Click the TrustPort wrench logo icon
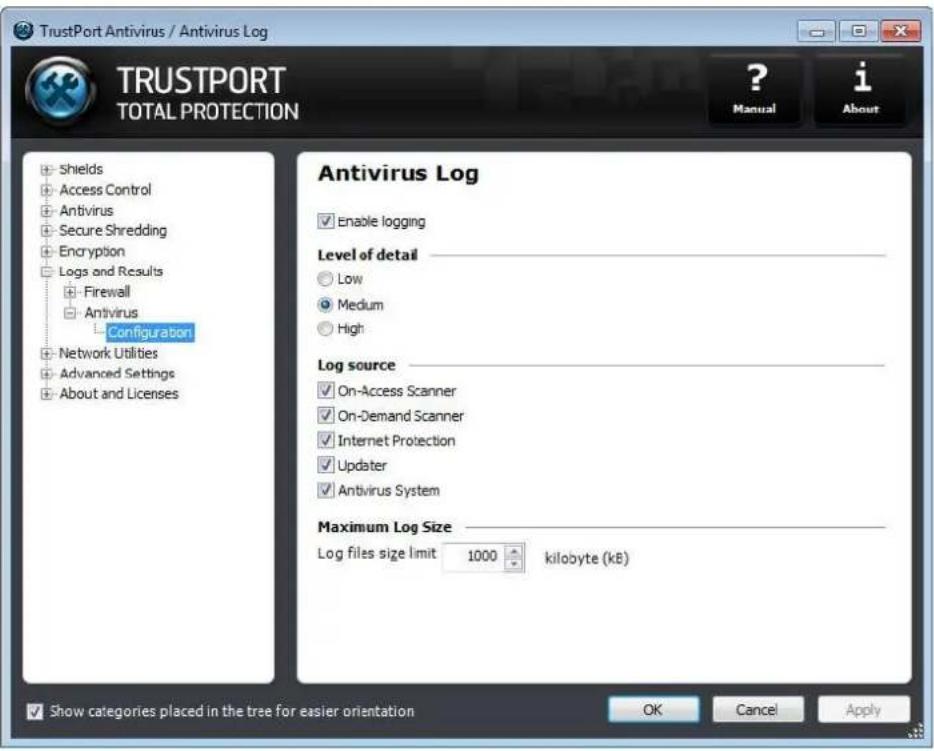Image resolution: width=934 pixels, height=751 pixels. (61, 91)
